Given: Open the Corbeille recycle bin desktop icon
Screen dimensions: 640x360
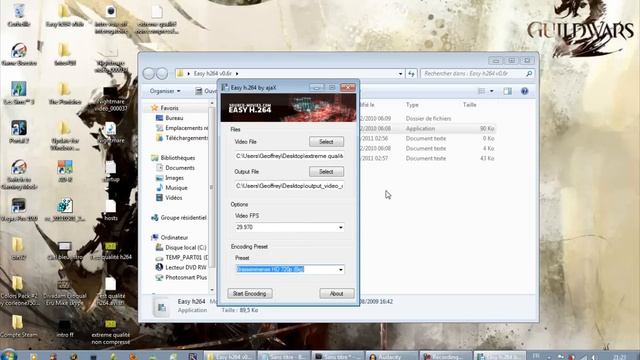Looking at the screenshot, I should click(19, 16).
